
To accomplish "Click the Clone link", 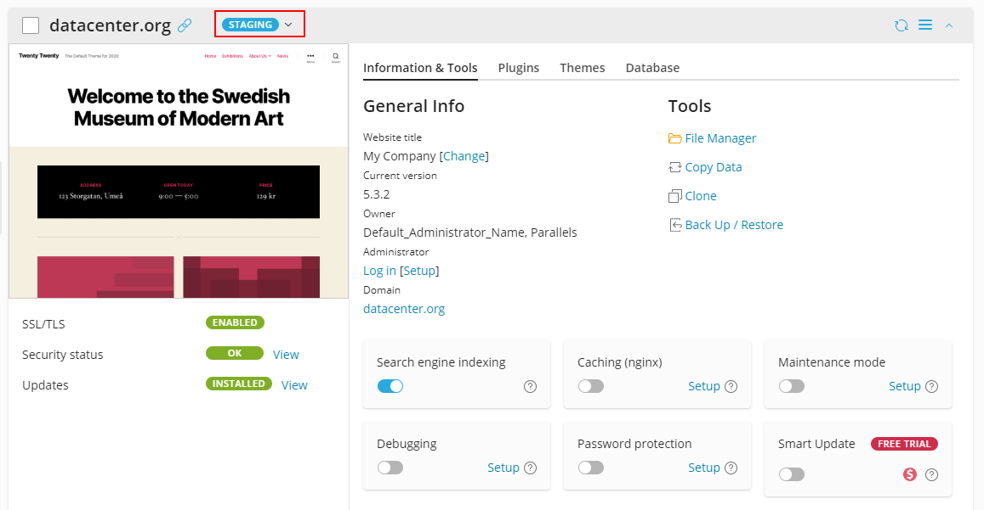I will tap(701, 196).
